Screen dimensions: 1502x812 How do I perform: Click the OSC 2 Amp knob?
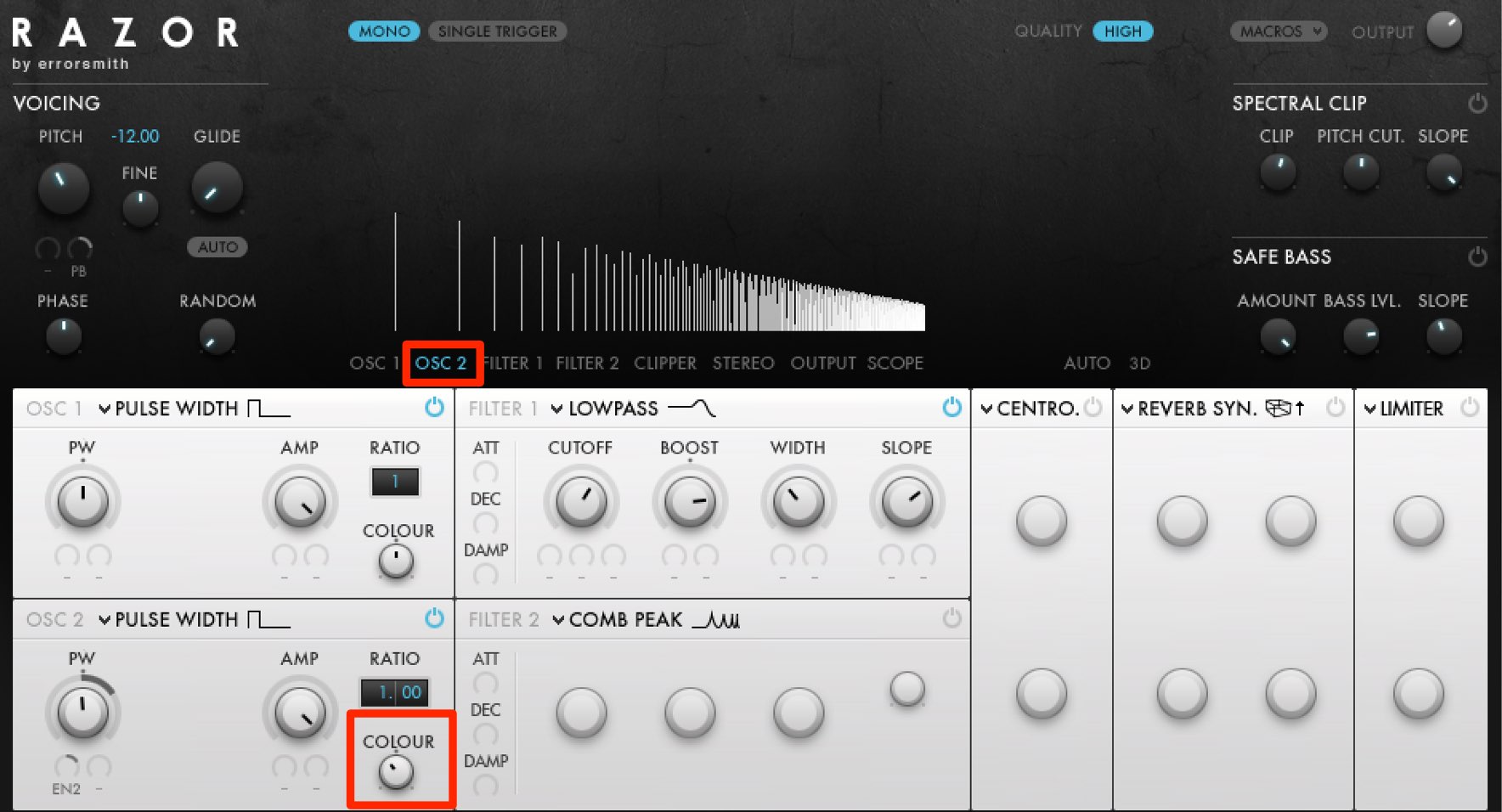[300, 712]
